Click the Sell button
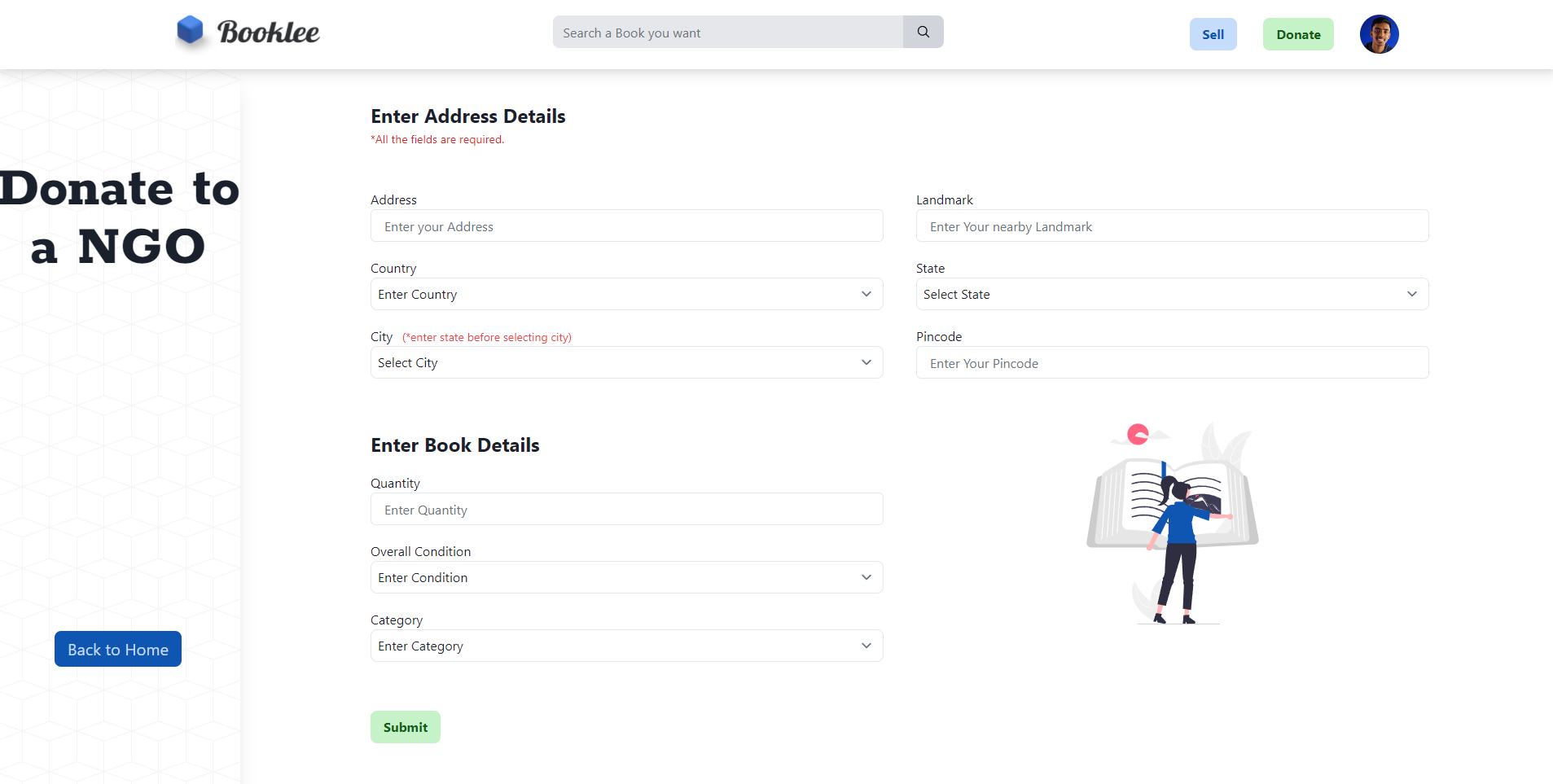Screen dimensions: 1553x784 tap(1213, 34)
